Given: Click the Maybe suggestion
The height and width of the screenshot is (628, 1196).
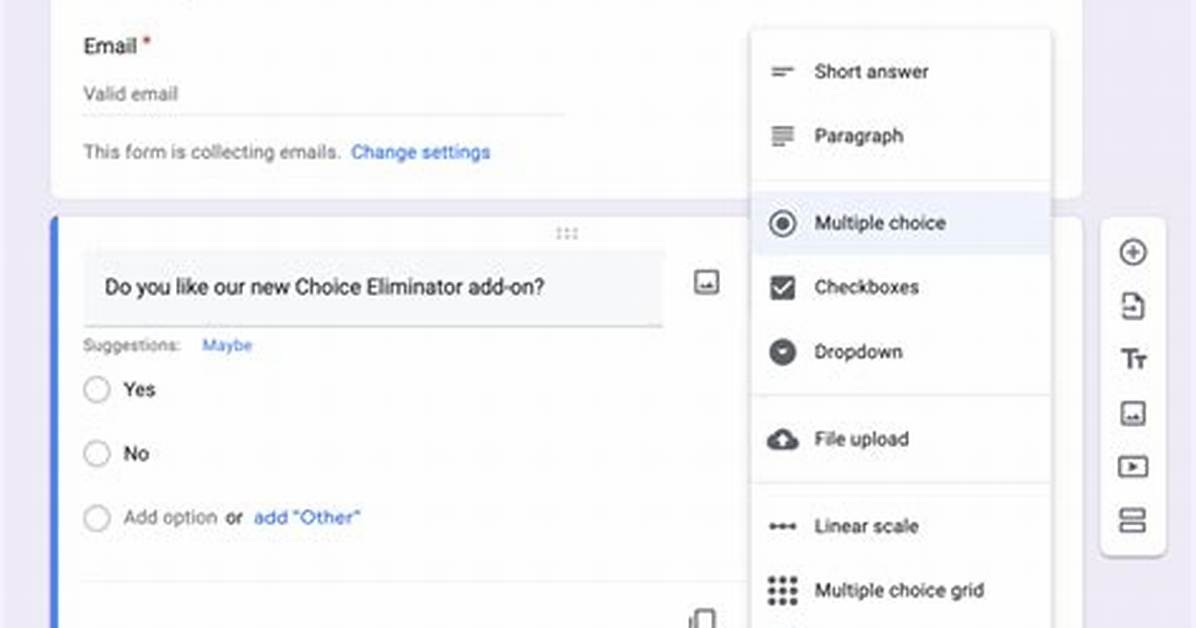Looking at the screenshot, I should 227,346.
